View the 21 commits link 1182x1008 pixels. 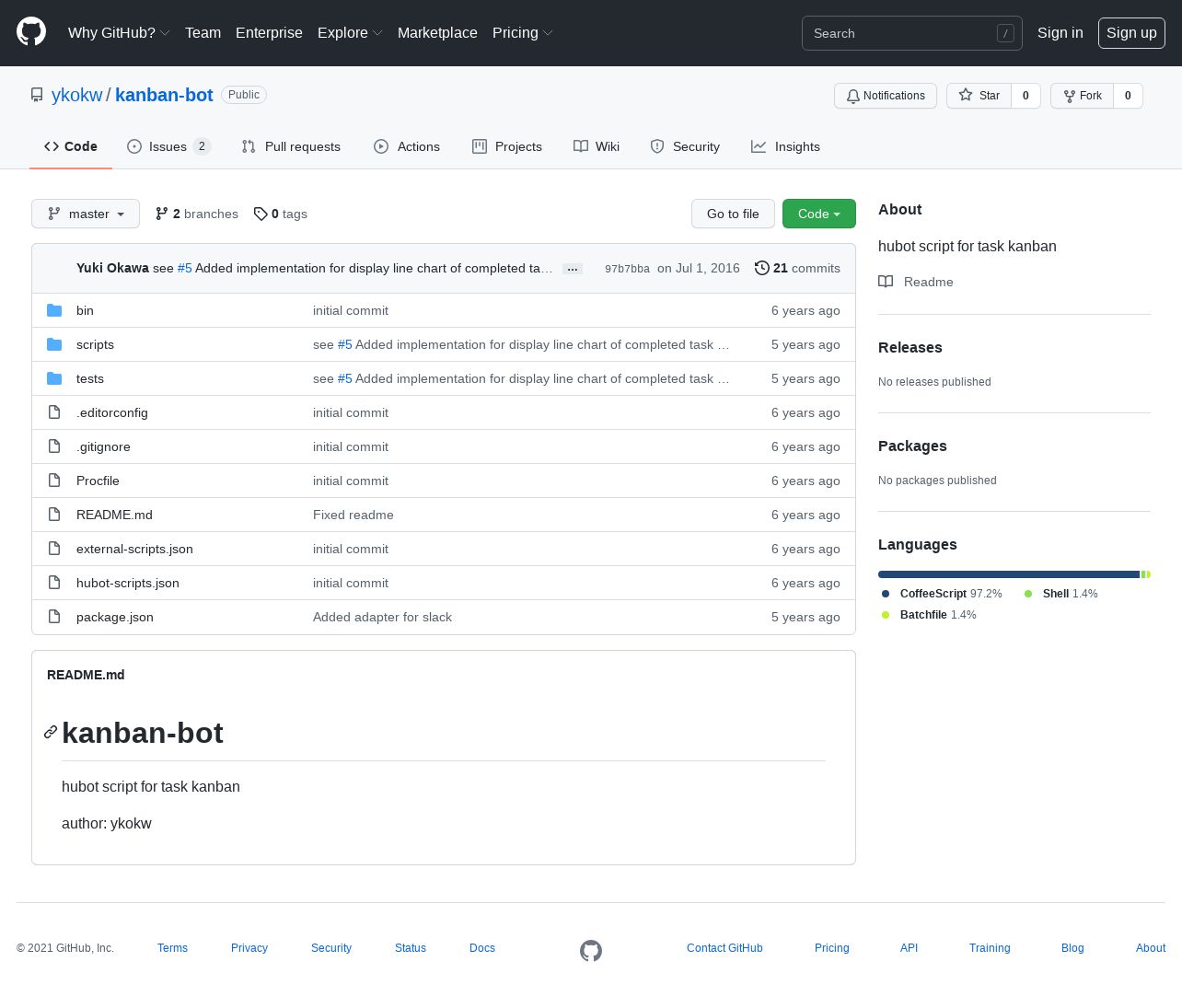(x=797, y=268)
